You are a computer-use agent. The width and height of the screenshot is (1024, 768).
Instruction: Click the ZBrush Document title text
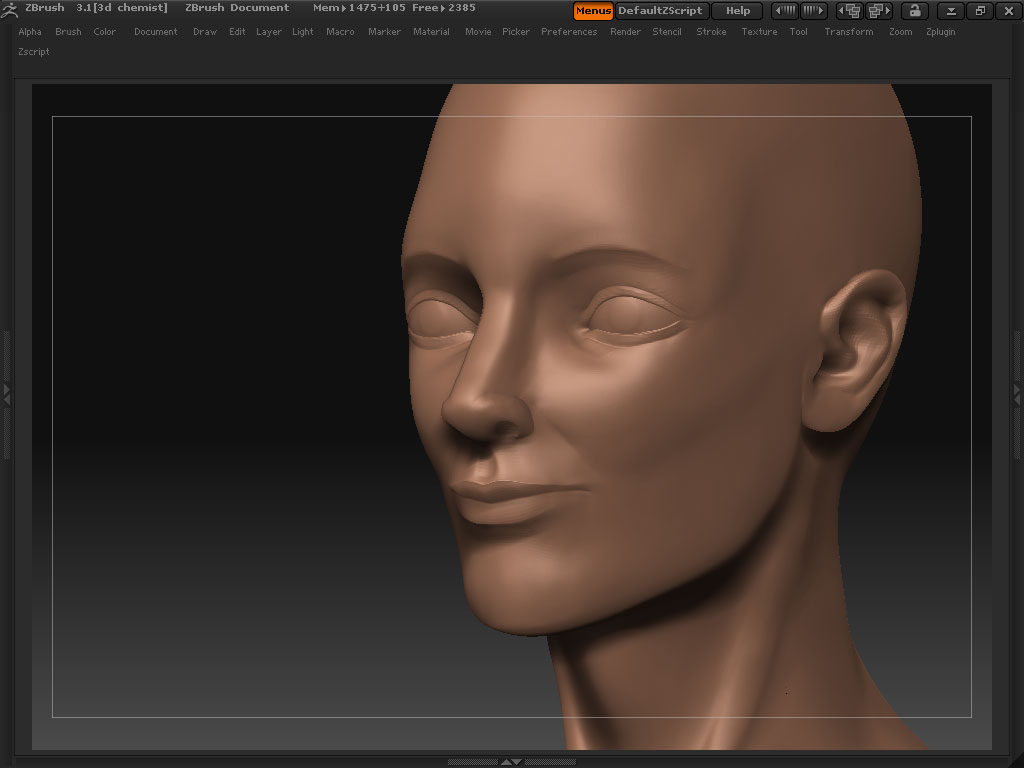(x=237, y=8)
